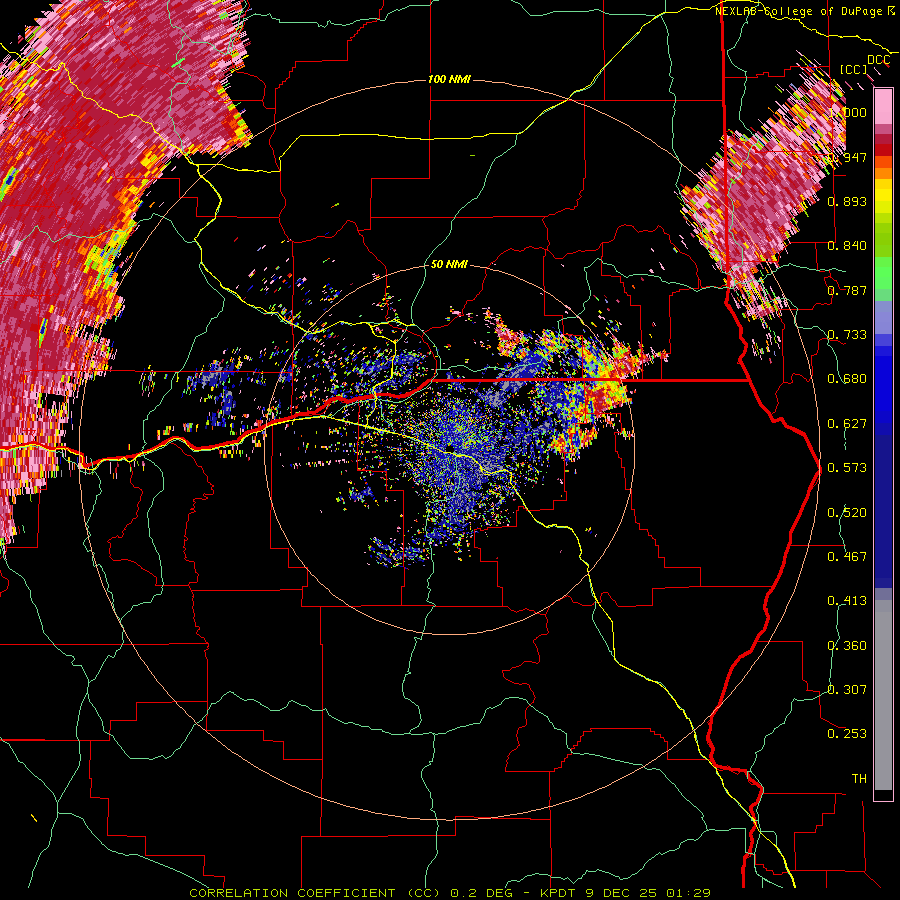Click the 0.893 legend value

click(847, 201)
